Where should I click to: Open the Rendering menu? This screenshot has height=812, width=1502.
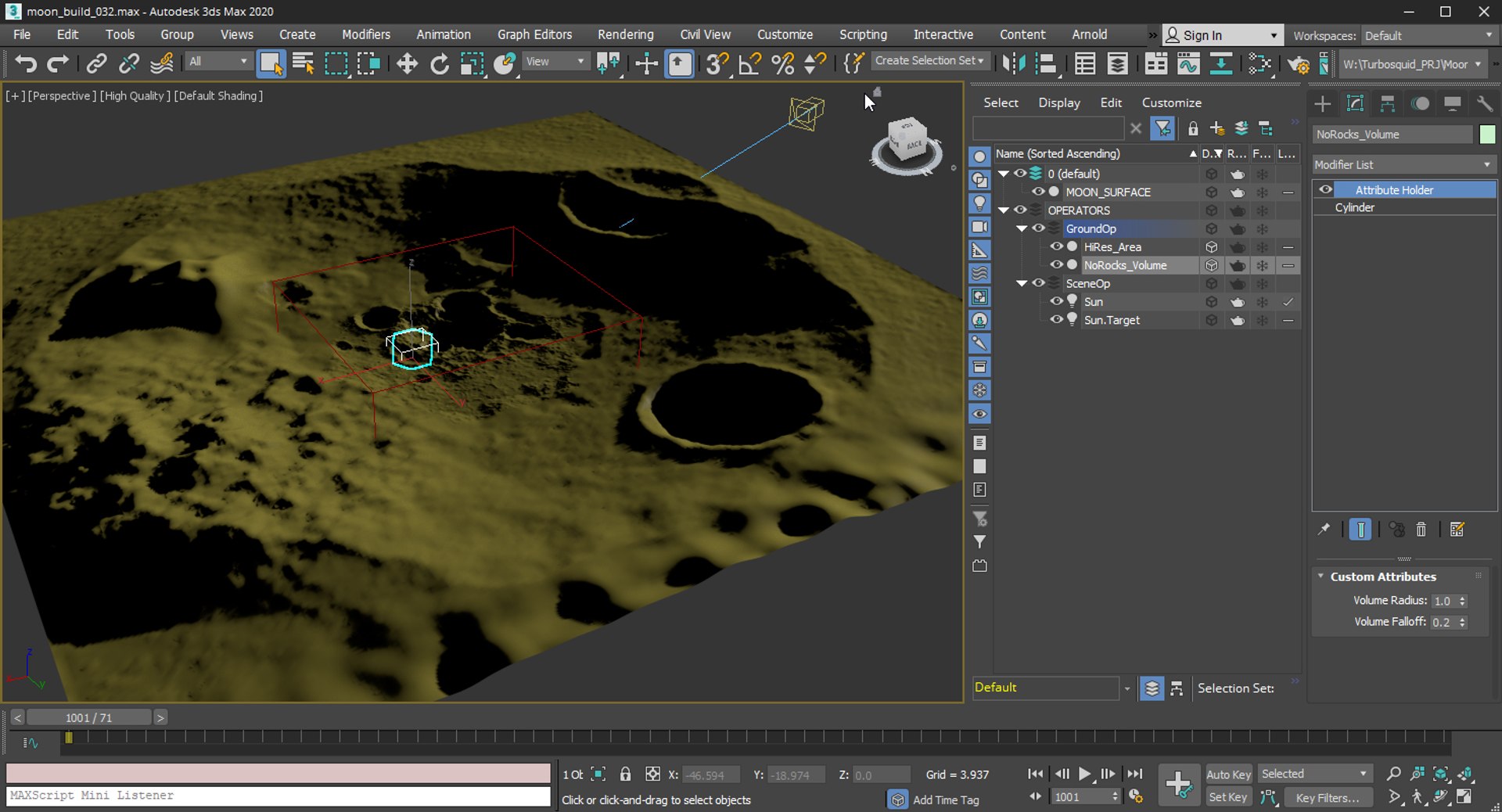(x=625, y=34)
